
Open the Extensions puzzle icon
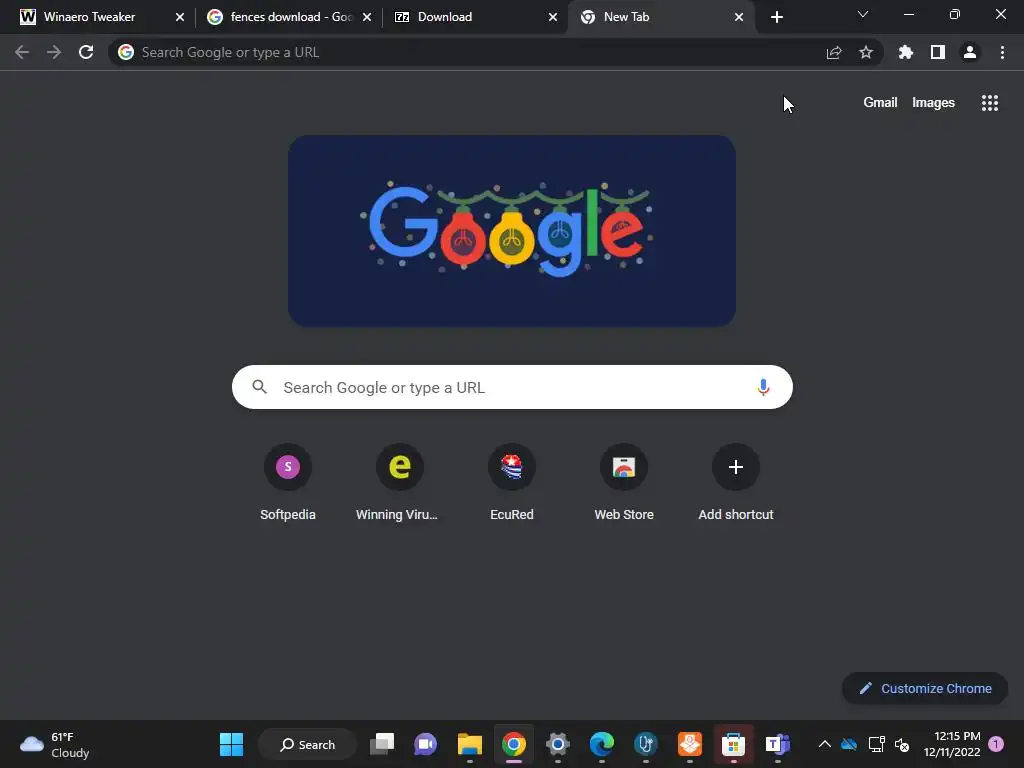tap(906, 52)
